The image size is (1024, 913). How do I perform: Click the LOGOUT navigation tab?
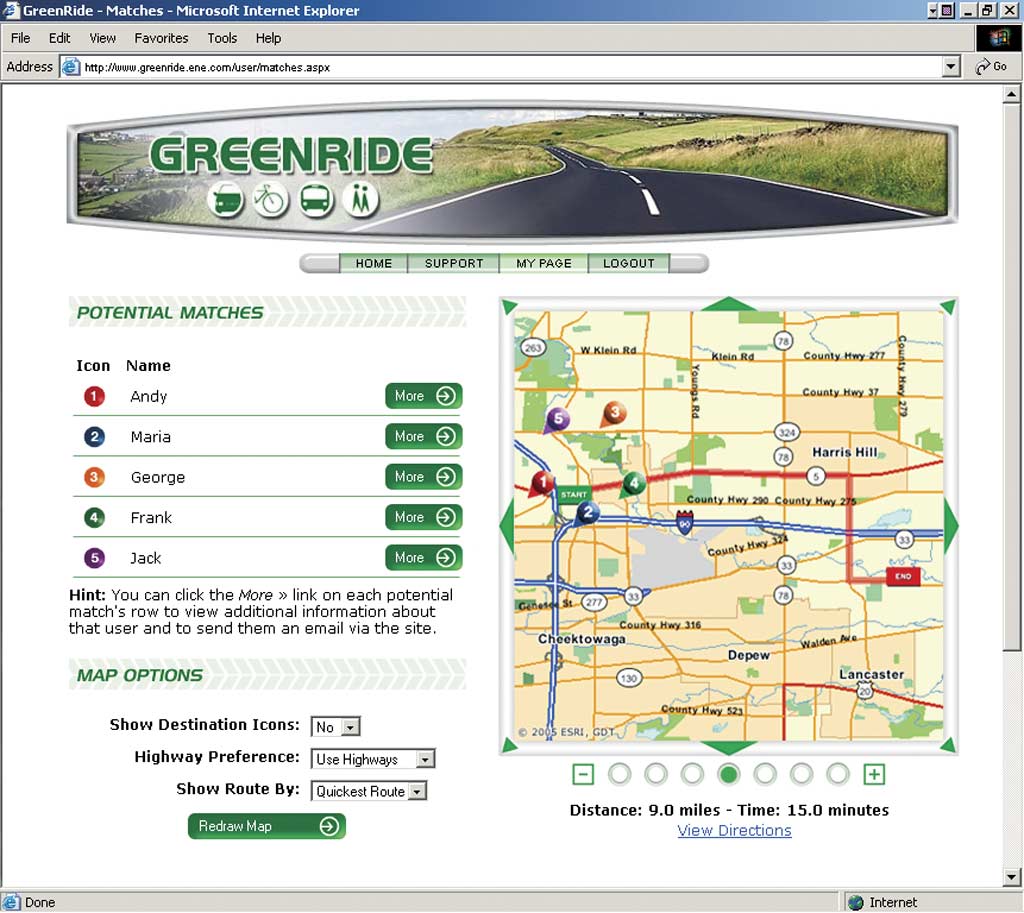pyautogui.click(x=628, y=263)
